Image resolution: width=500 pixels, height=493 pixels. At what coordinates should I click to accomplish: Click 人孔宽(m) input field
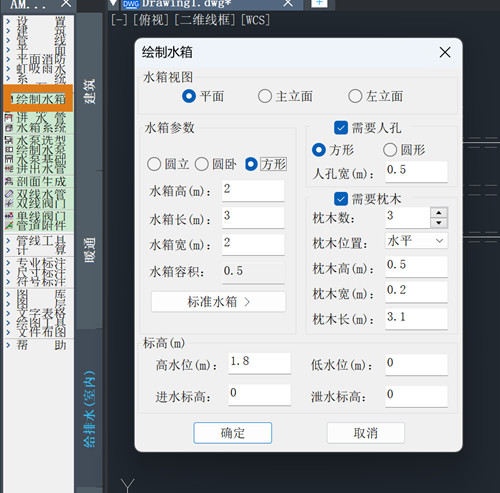(x=416, y=172)
